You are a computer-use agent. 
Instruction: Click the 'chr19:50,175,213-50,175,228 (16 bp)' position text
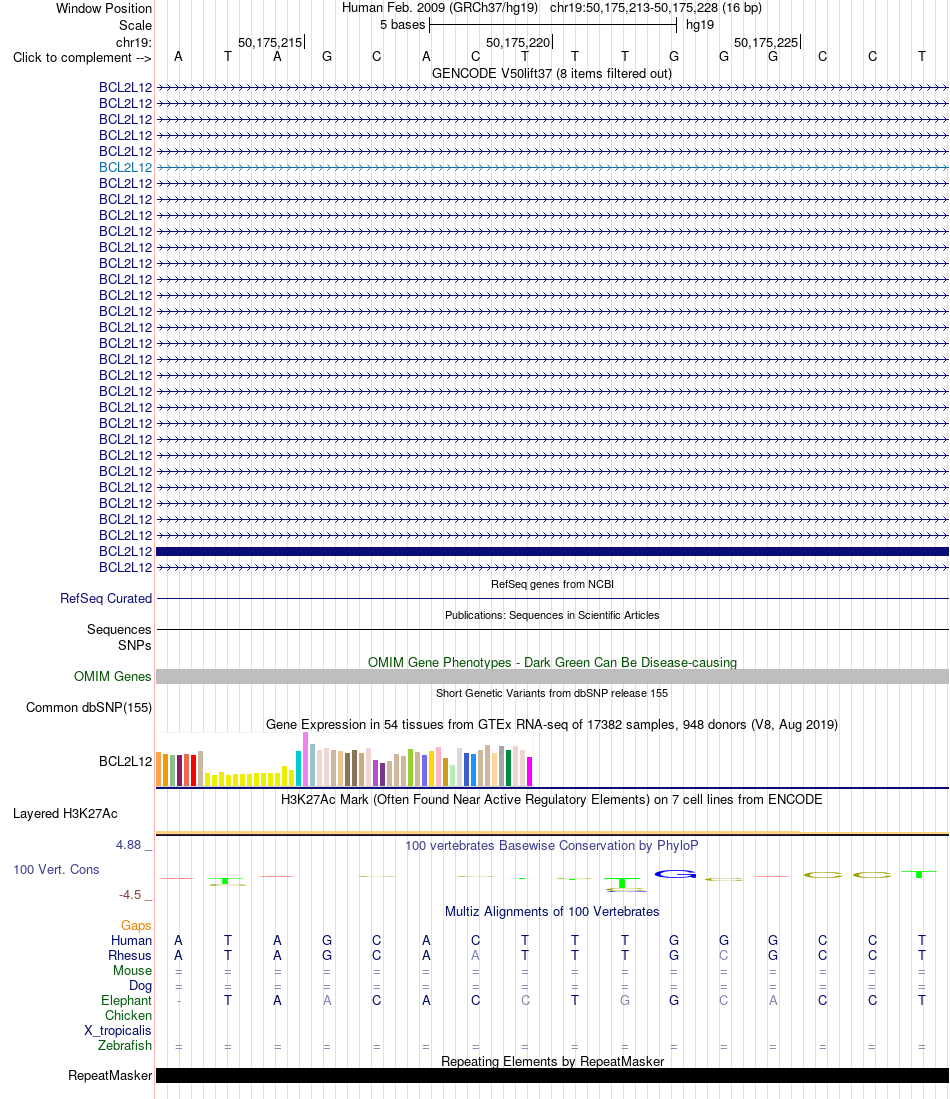click(x=656, y=8)
